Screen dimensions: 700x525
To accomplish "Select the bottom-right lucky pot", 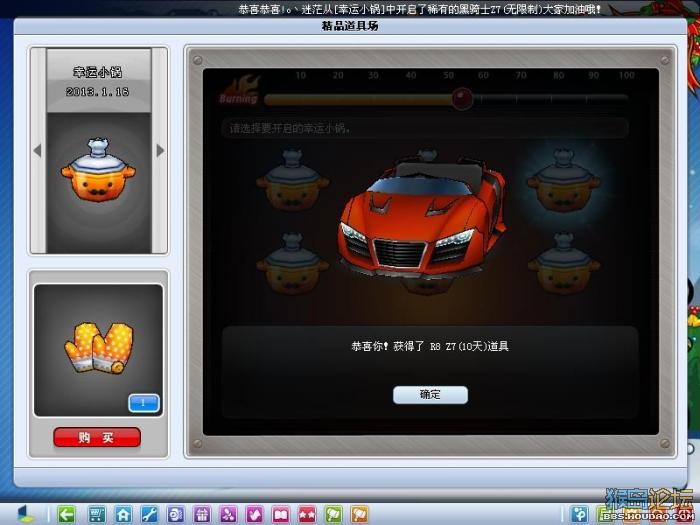I will (564, 263).
